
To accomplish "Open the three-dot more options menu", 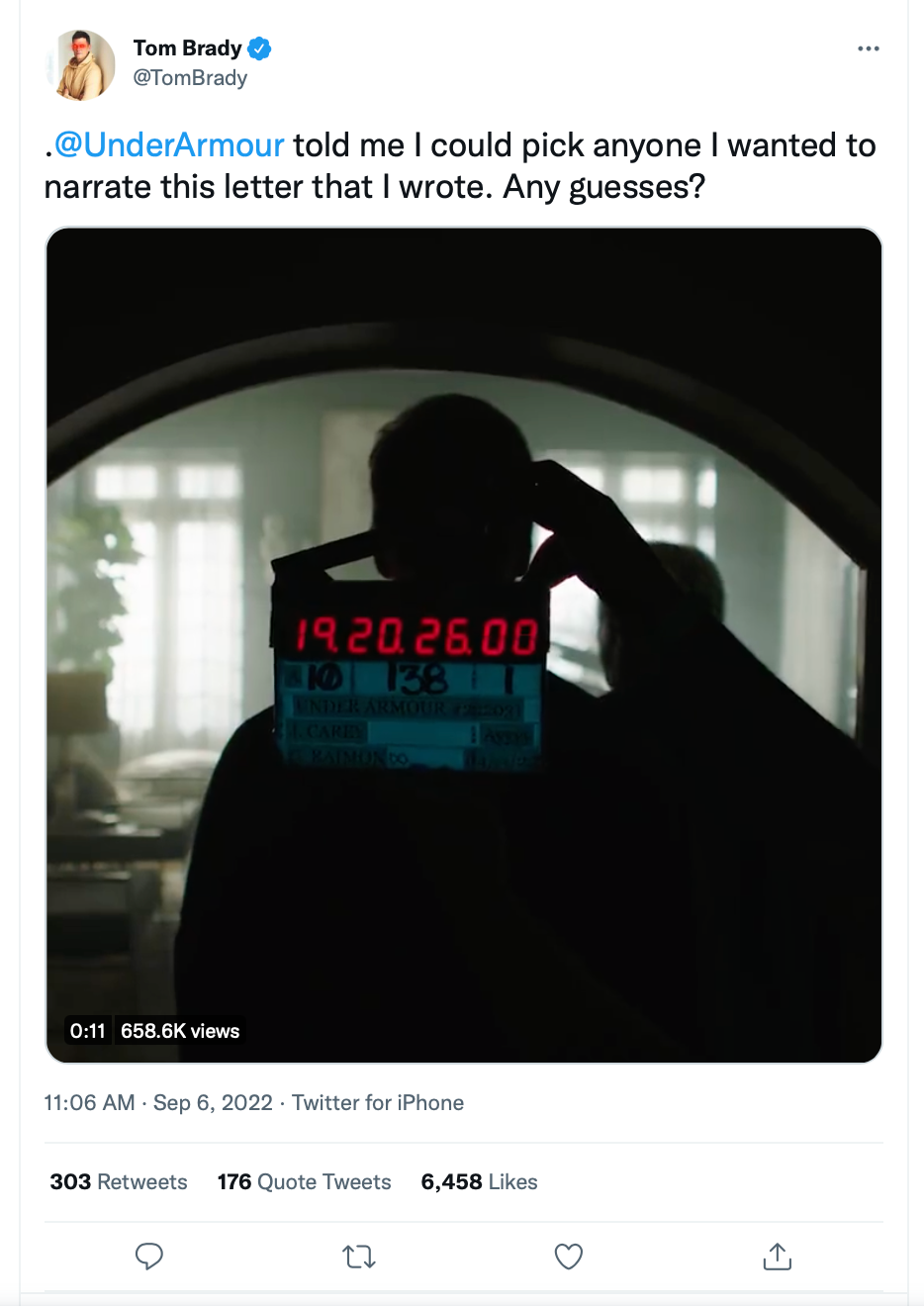I will tap(869, 48).
